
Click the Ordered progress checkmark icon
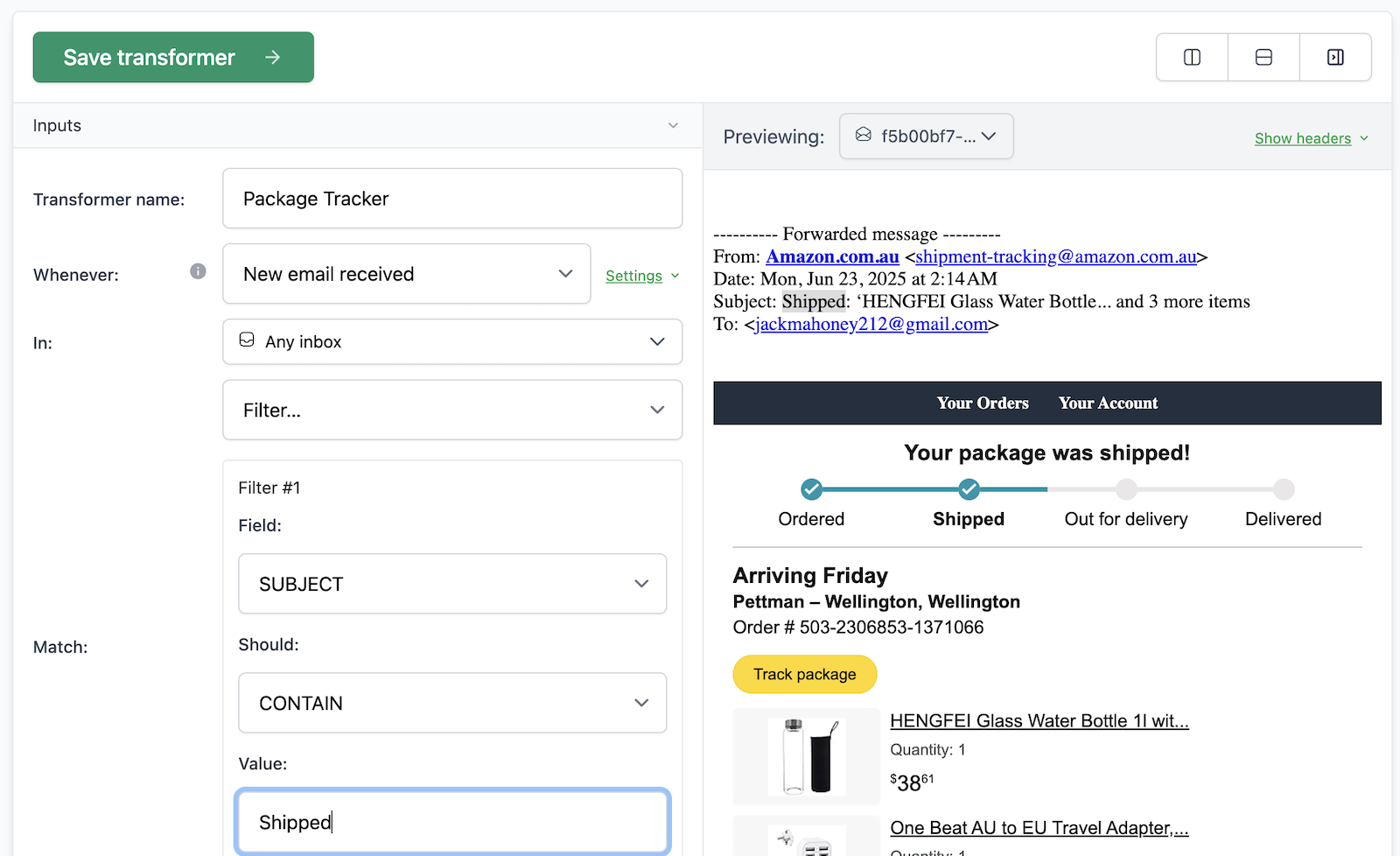[812, 489]
